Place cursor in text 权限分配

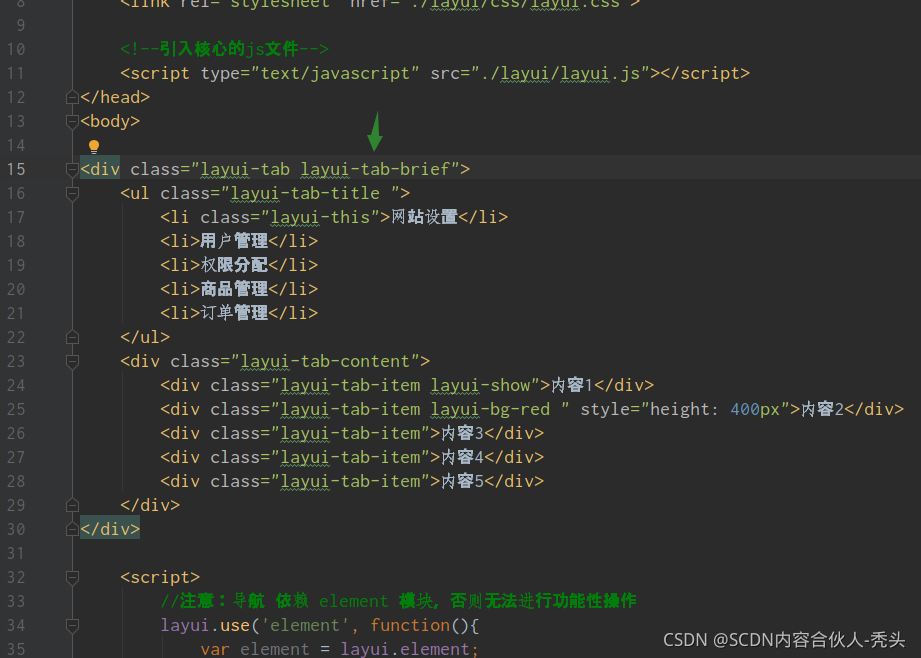pos(234,266)
